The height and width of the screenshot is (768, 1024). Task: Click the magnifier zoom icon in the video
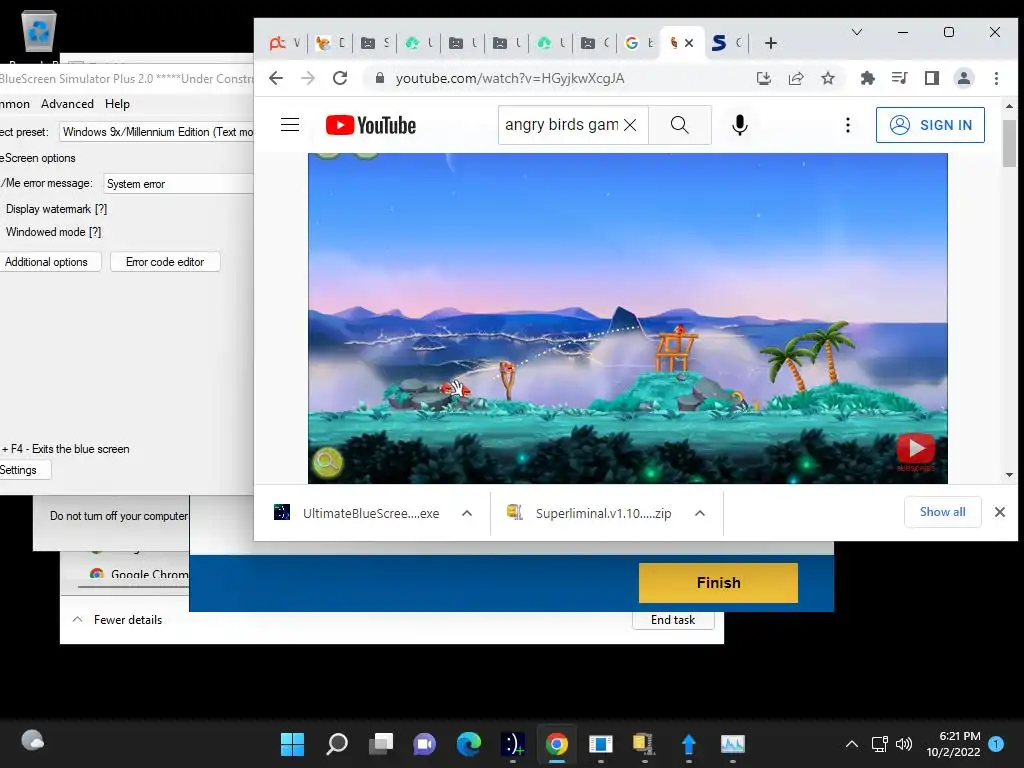(x=327, y=462)
